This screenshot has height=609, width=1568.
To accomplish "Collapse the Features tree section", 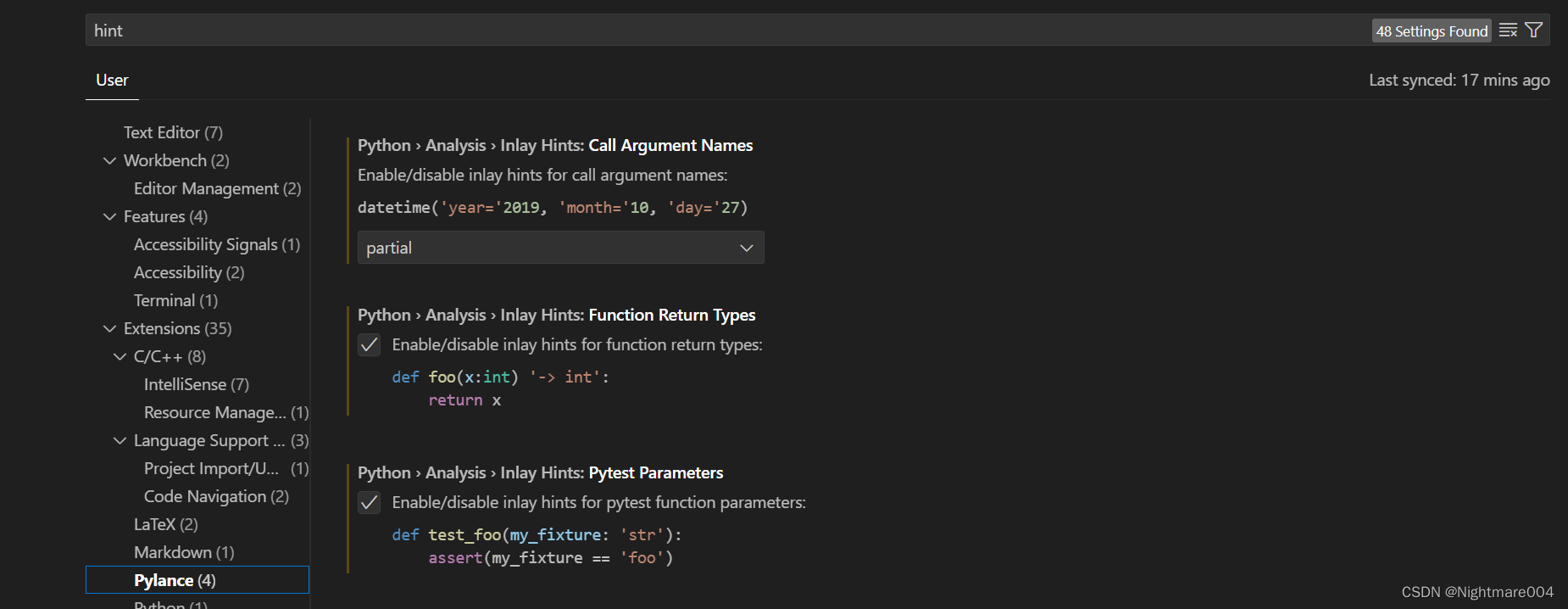I will pos(109,216).
